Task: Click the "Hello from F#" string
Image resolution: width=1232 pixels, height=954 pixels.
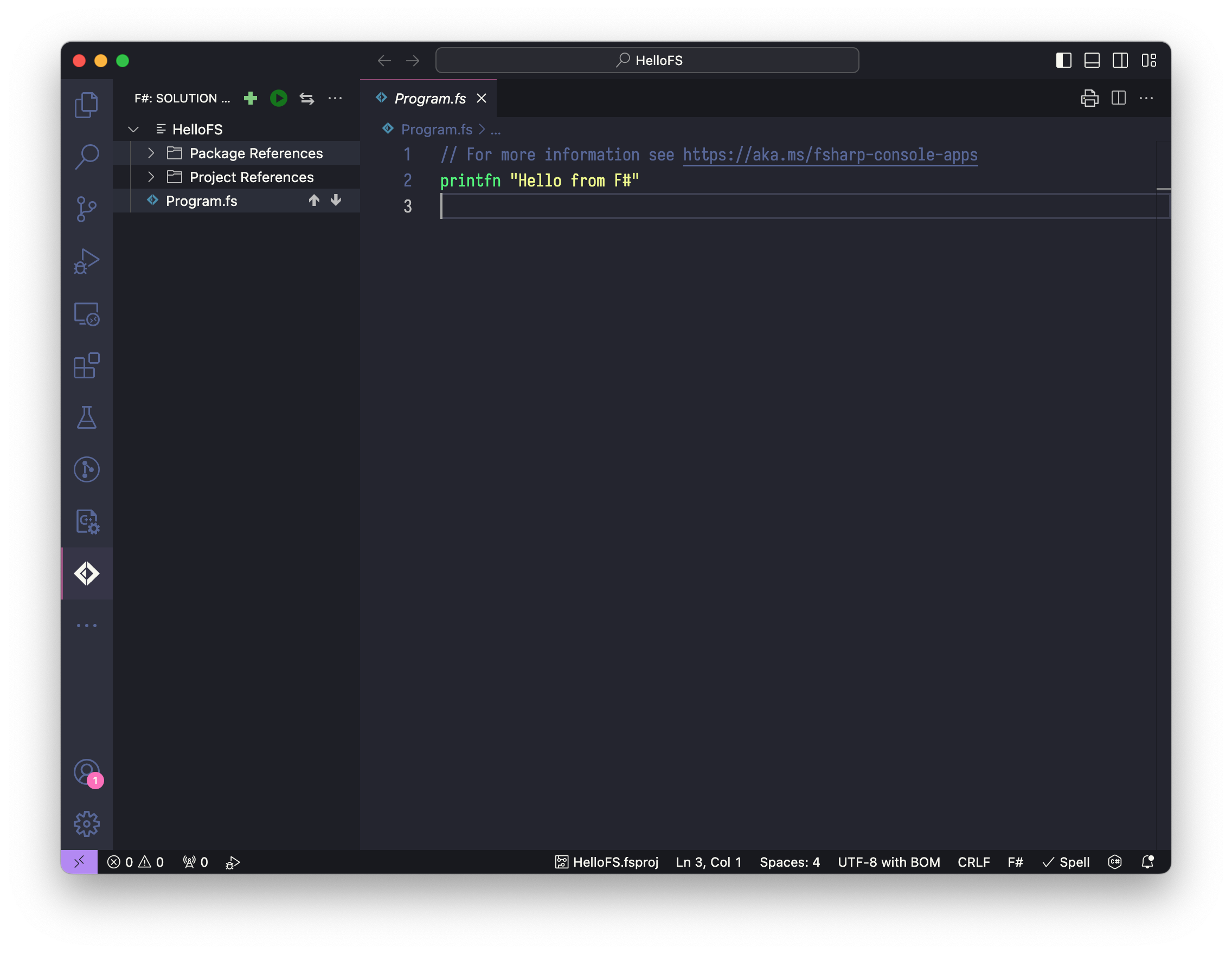Action: pos(574,181)
